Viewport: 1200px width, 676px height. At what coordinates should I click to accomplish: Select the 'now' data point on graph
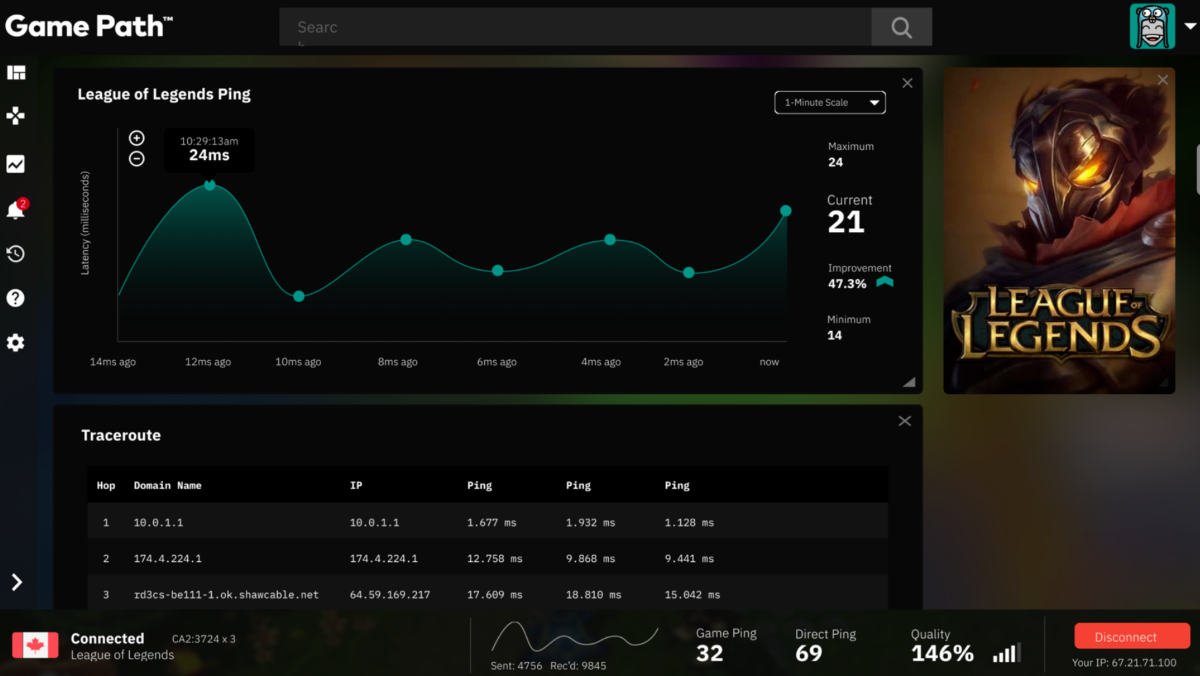point(786,210)
